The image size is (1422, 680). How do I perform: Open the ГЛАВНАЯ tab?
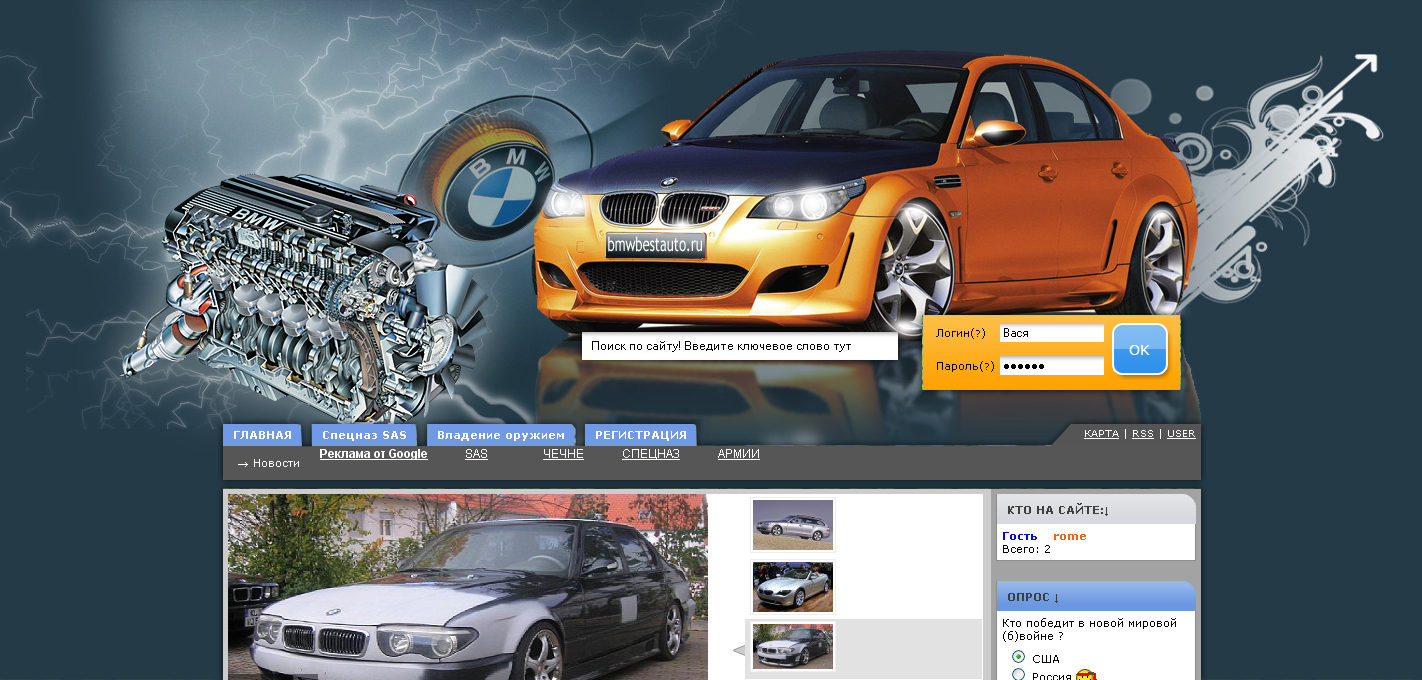click(262, 435)
